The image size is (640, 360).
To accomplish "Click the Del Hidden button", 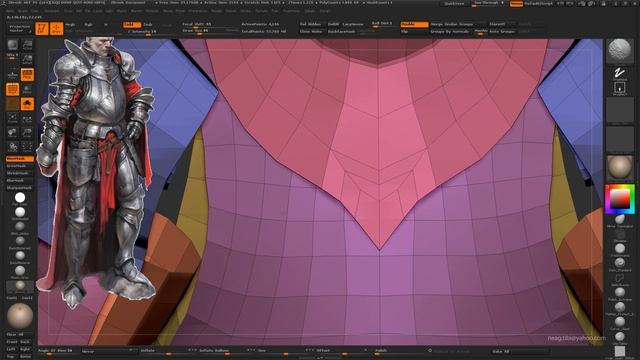I will (x=311, y=24).
